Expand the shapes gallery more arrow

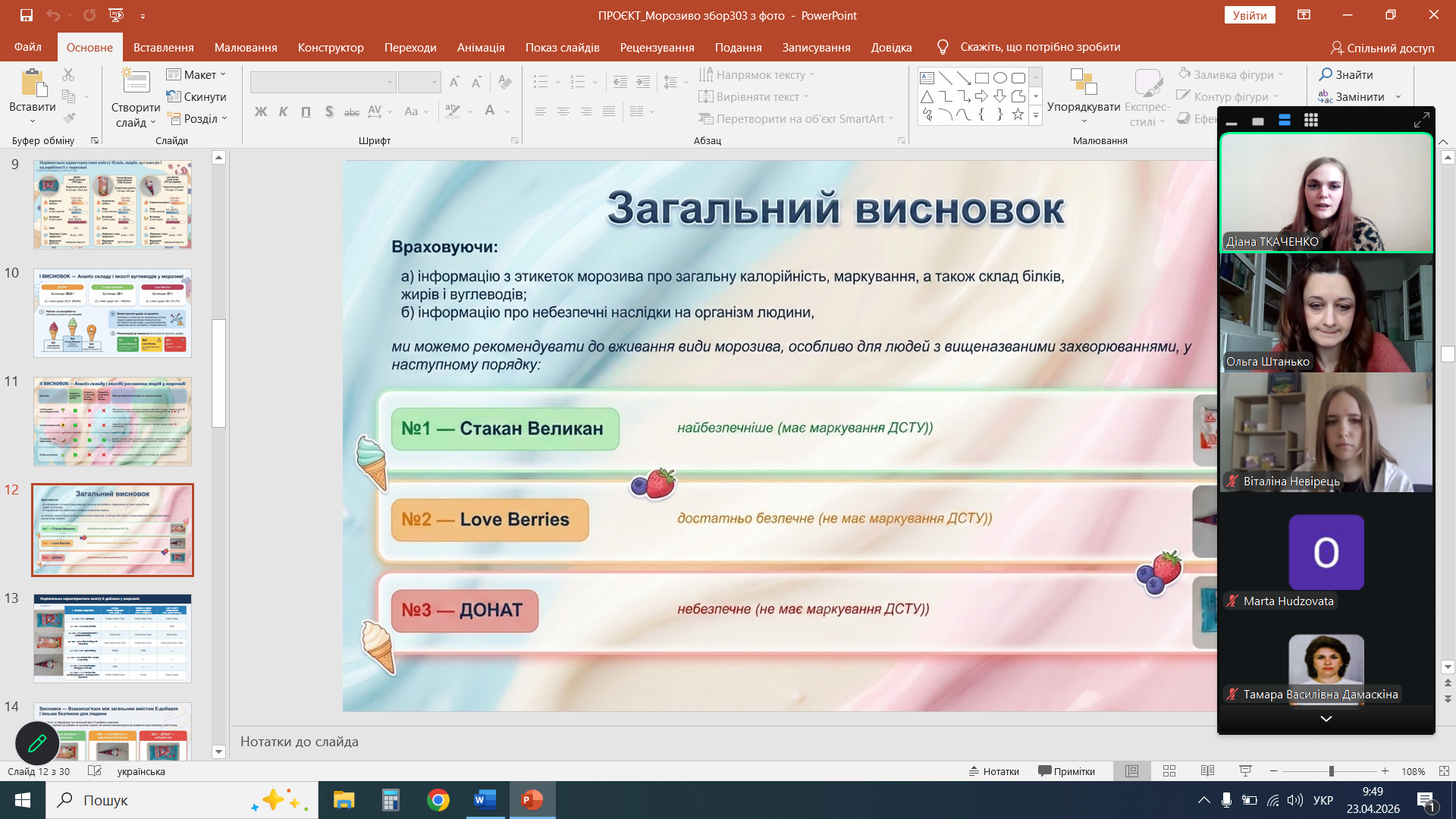(1035, 116)
